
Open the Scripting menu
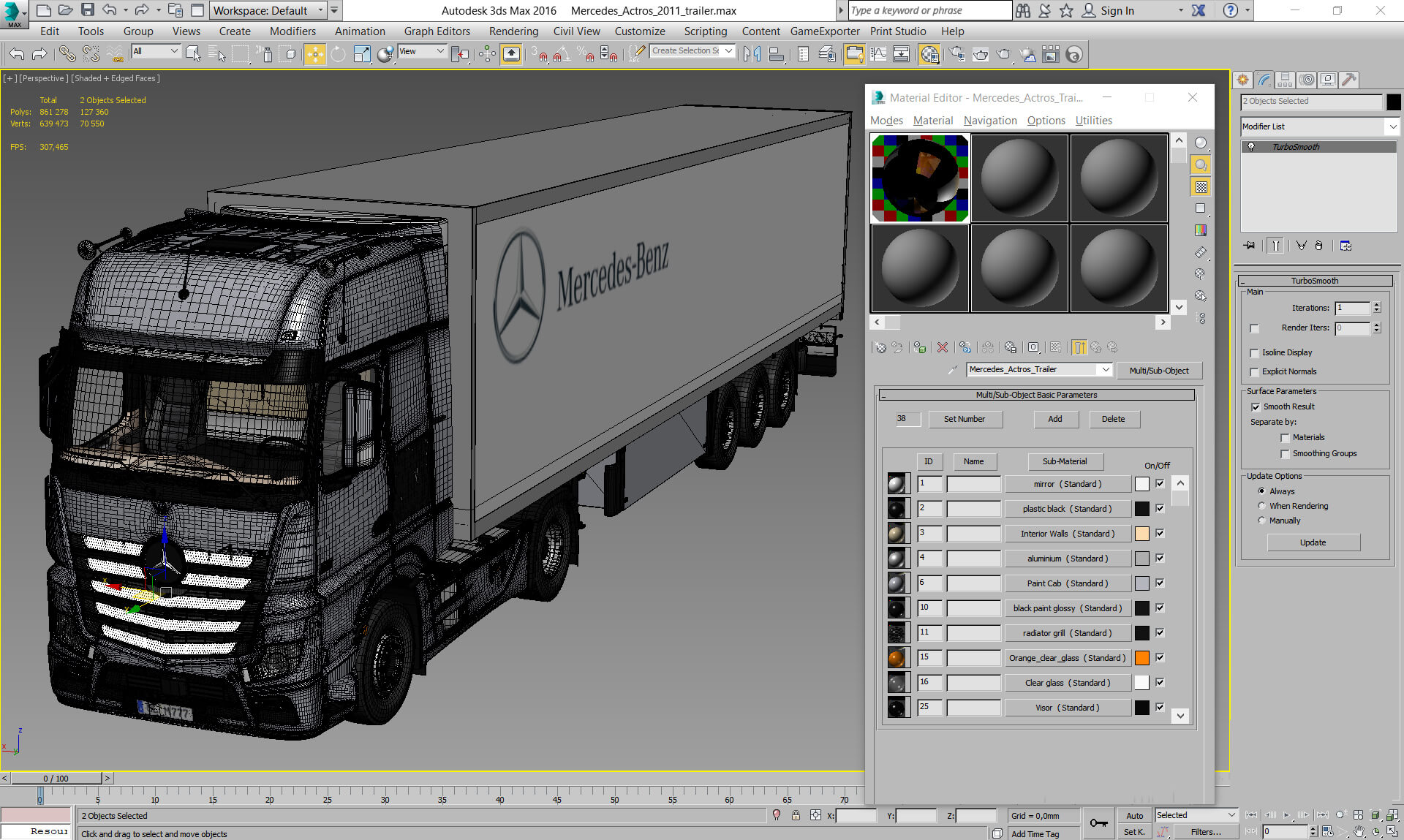click(x=705, y=31)
